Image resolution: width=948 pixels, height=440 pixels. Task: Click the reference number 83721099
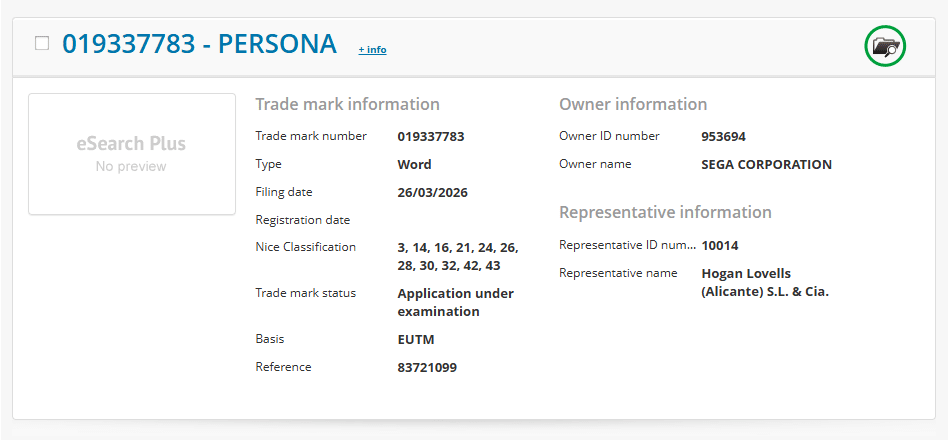(427, 368)
